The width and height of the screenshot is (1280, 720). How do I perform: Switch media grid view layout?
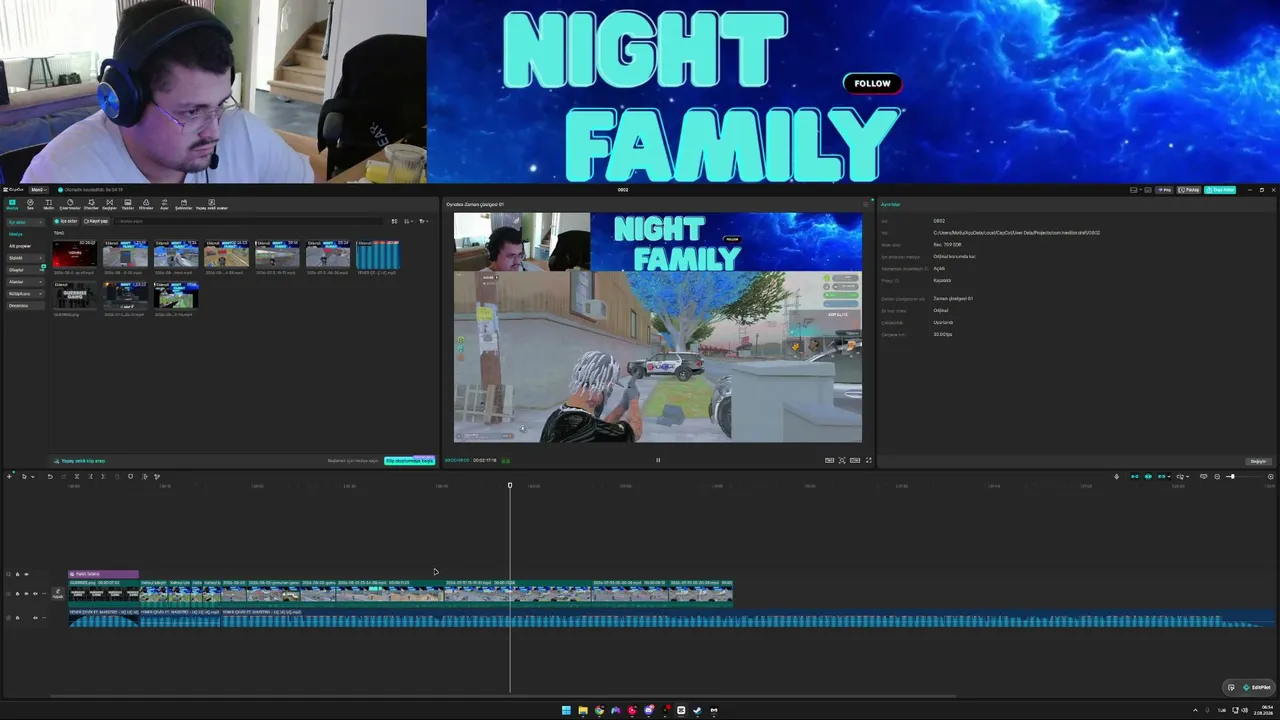[x=395, y=221]
